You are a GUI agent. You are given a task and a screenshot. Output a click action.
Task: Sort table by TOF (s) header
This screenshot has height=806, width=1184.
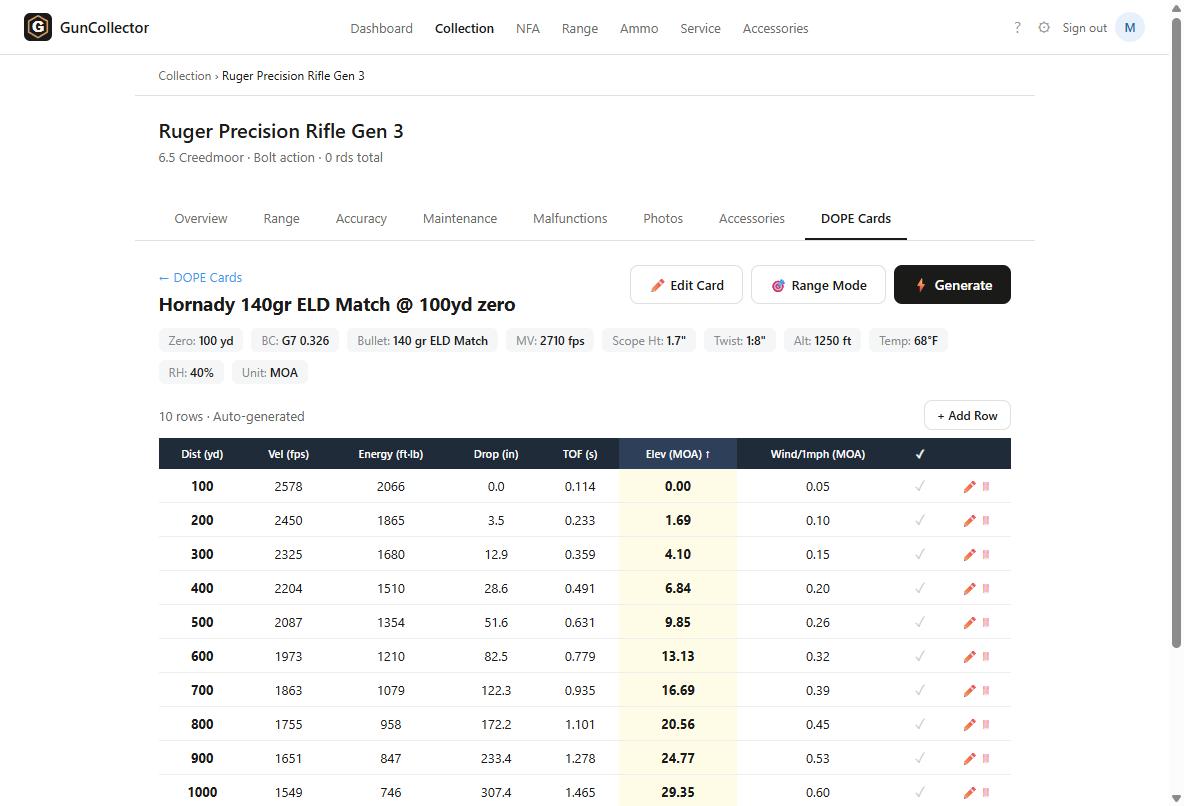[580, 454]
